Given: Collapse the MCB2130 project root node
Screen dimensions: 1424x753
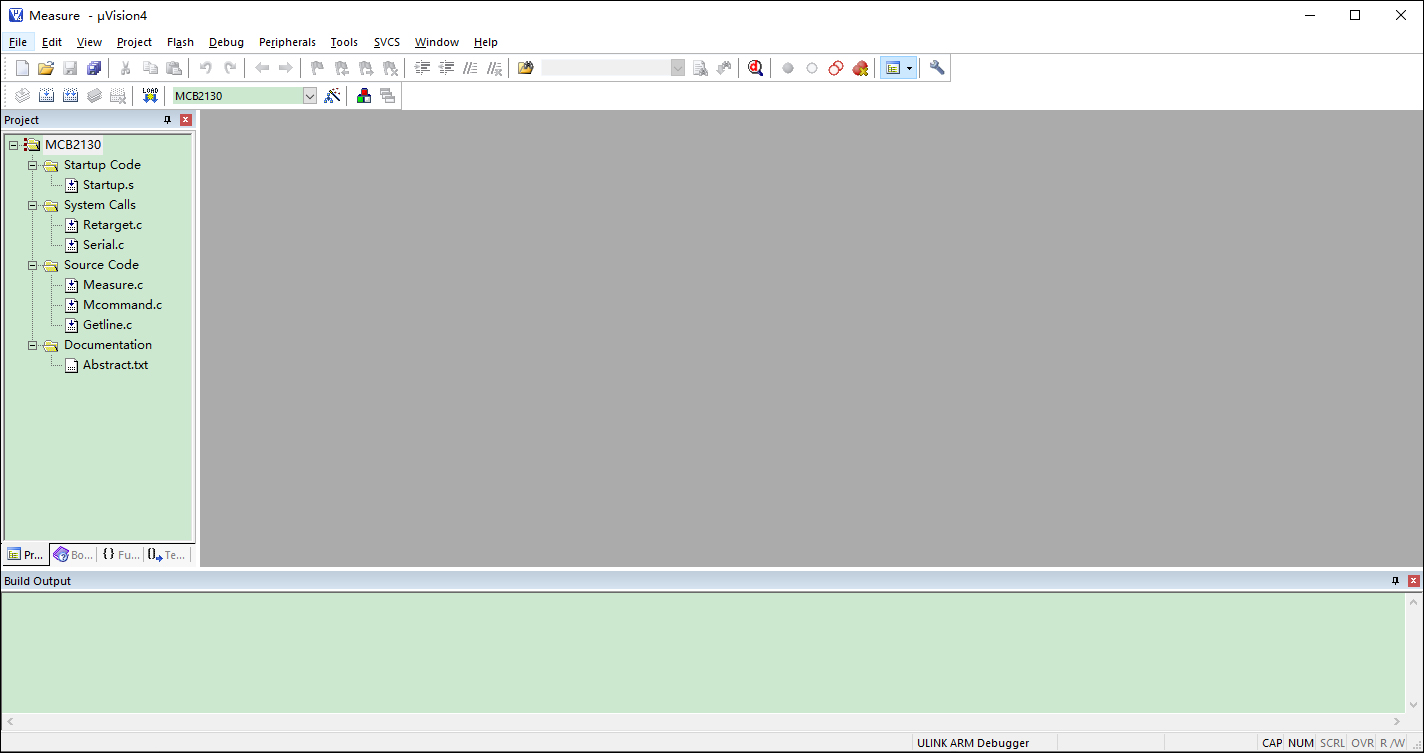Looking at the screenshot, I should coord(14,145).
